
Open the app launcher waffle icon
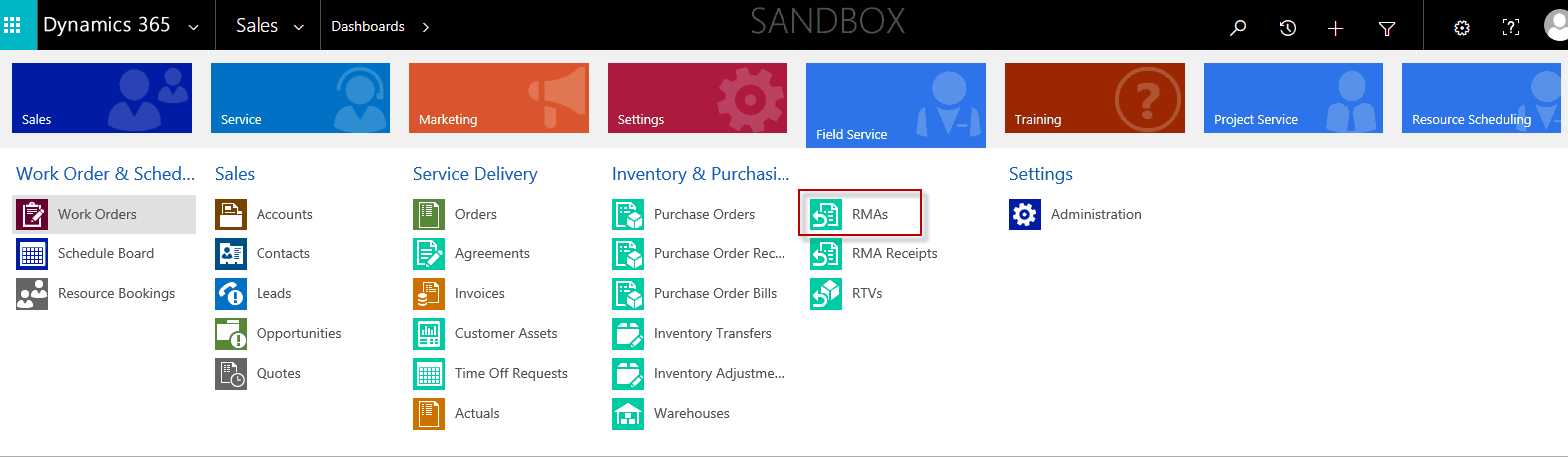point(12,25)
